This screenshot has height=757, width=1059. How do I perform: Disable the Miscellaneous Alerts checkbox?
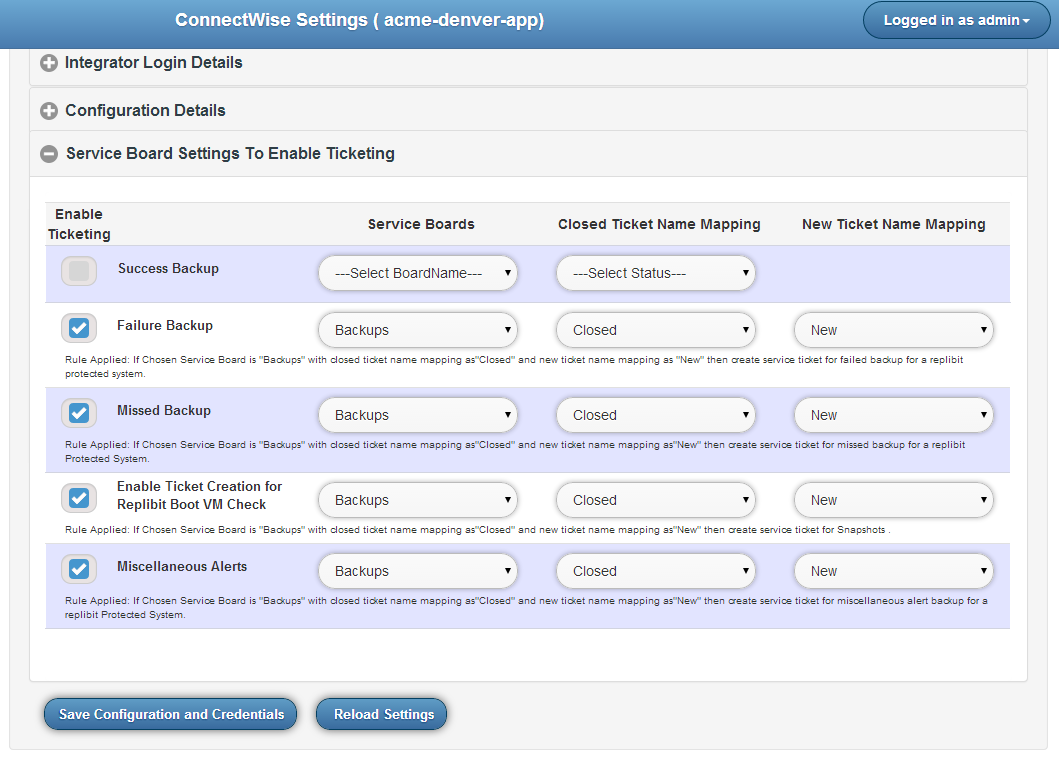click(79, 569)
